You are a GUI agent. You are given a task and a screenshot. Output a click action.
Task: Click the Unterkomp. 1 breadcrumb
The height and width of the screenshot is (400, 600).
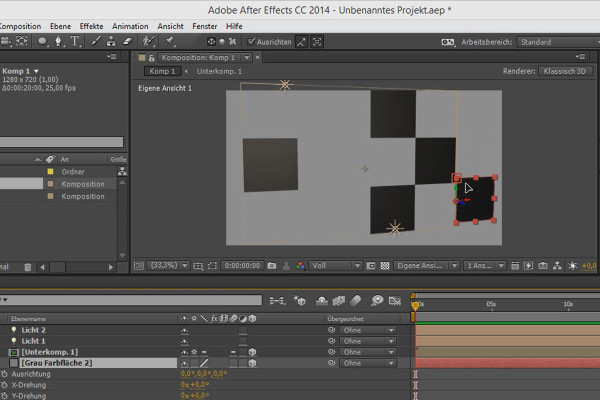219,71
